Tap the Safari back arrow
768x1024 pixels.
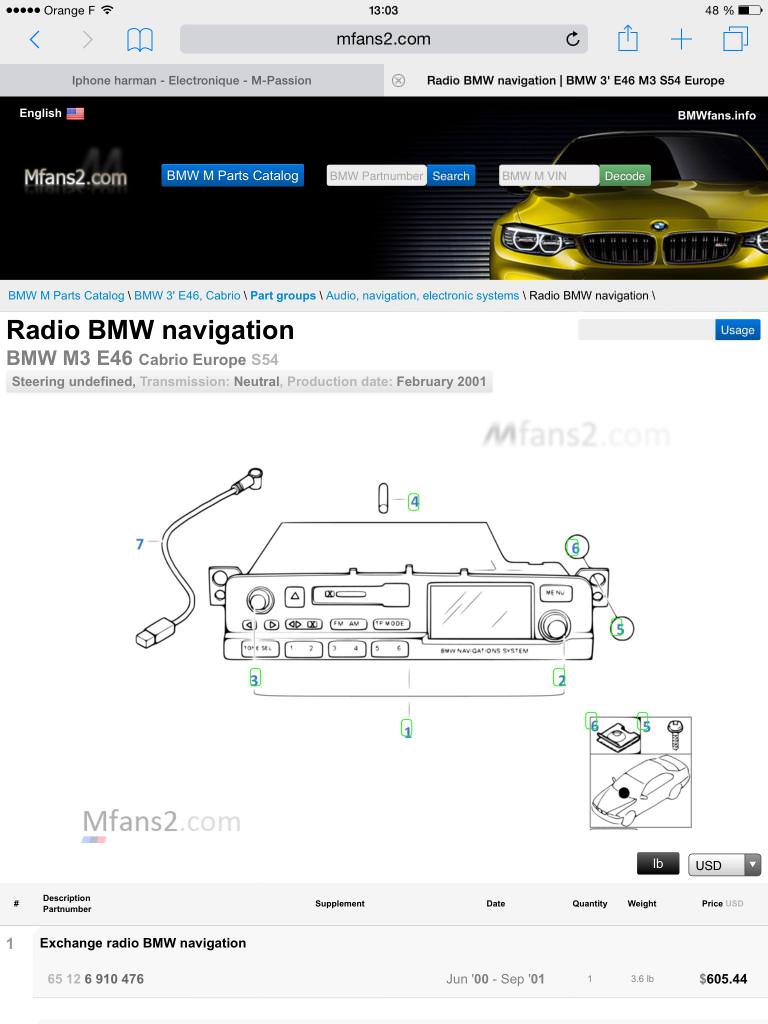(35, 40)
